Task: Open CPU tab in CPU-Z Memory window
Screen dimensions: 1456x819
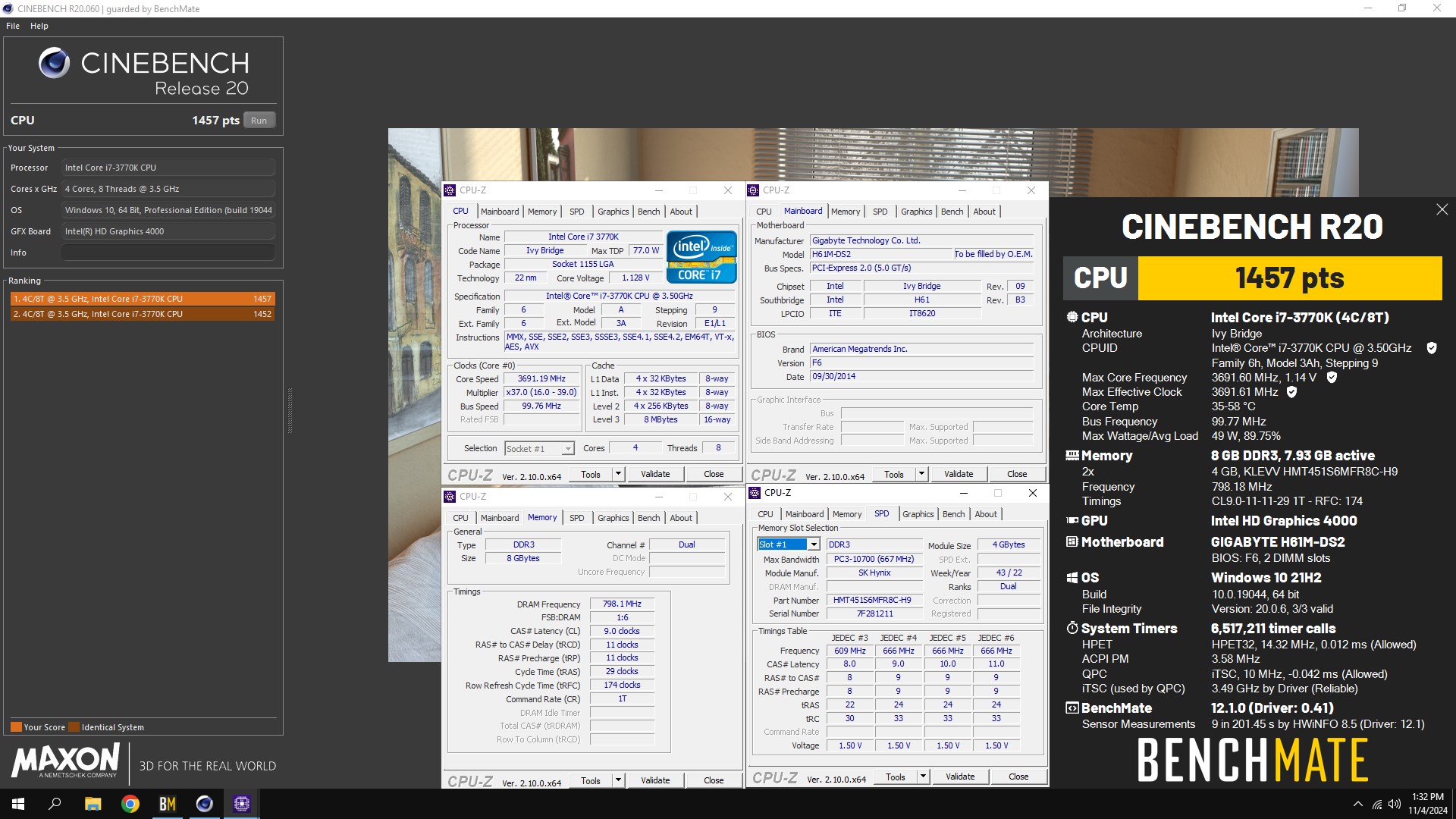Action: tap(461, 518)
